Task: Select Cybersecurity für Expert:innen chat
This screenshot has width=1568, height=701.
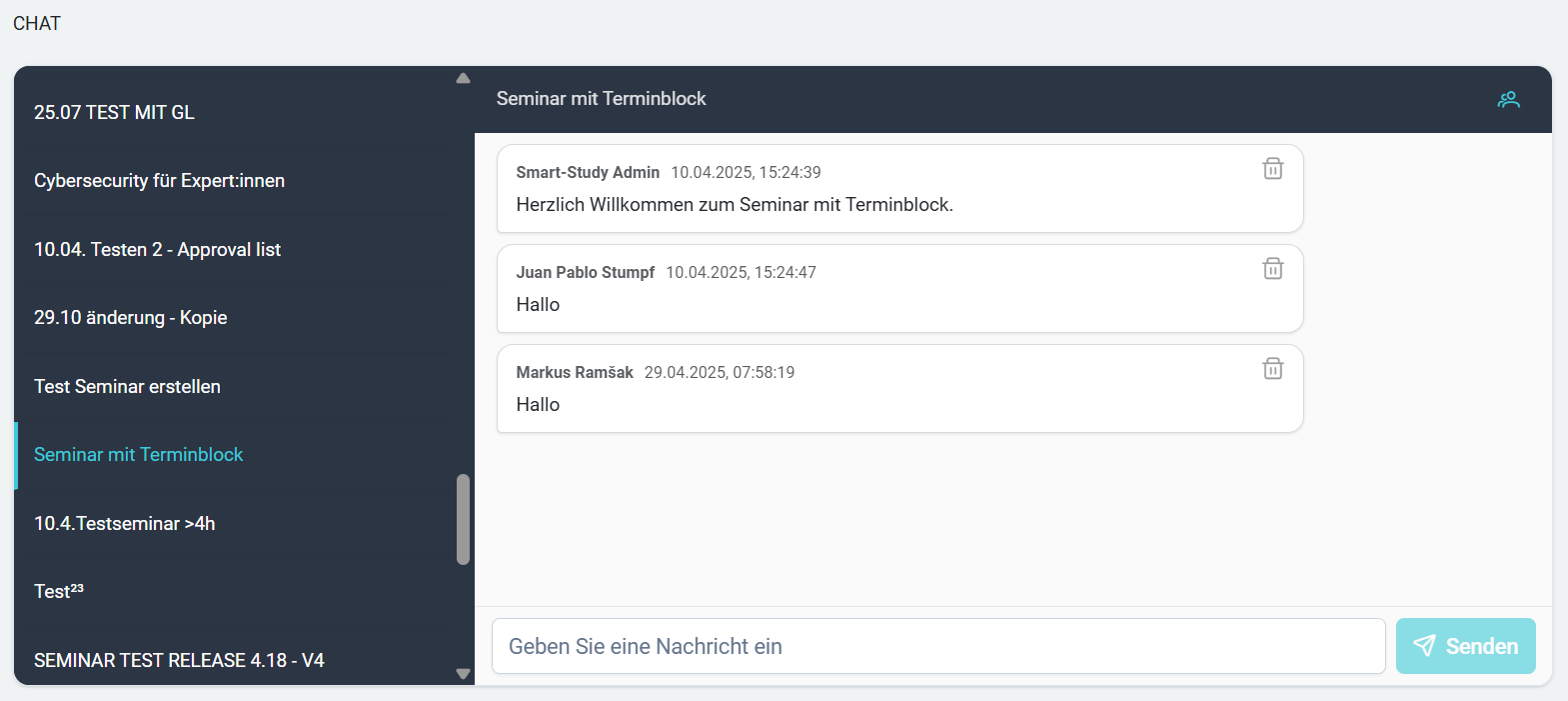Action: tap(235, 181)
